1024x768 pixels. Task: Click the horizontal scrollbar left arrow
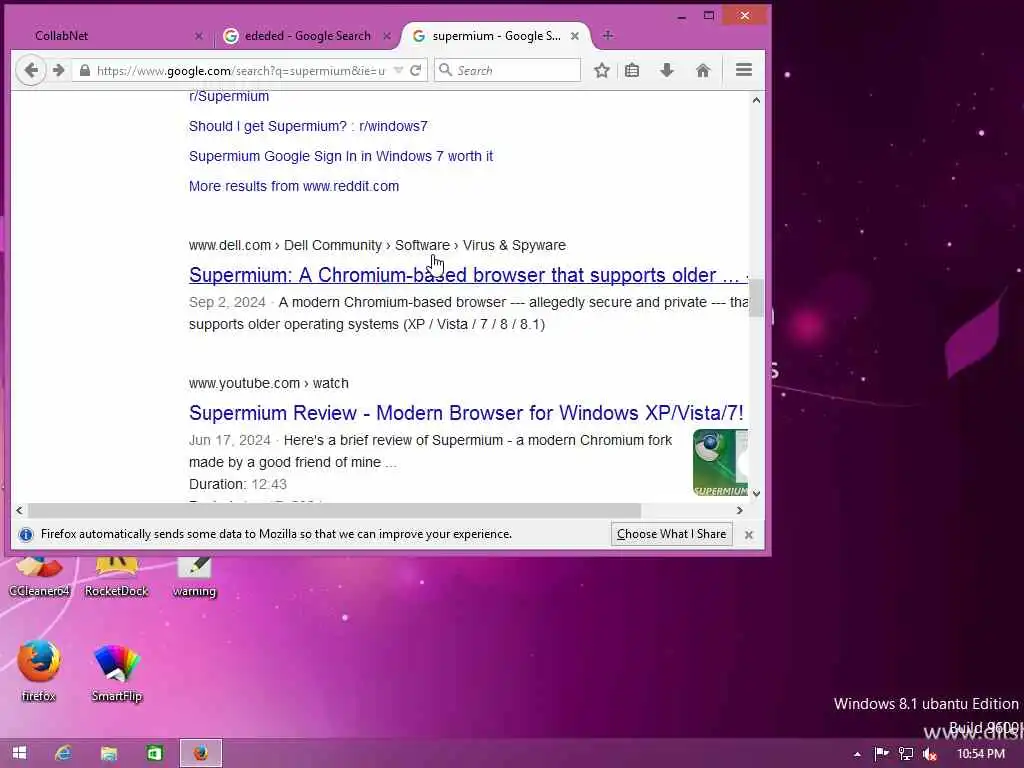19,510
